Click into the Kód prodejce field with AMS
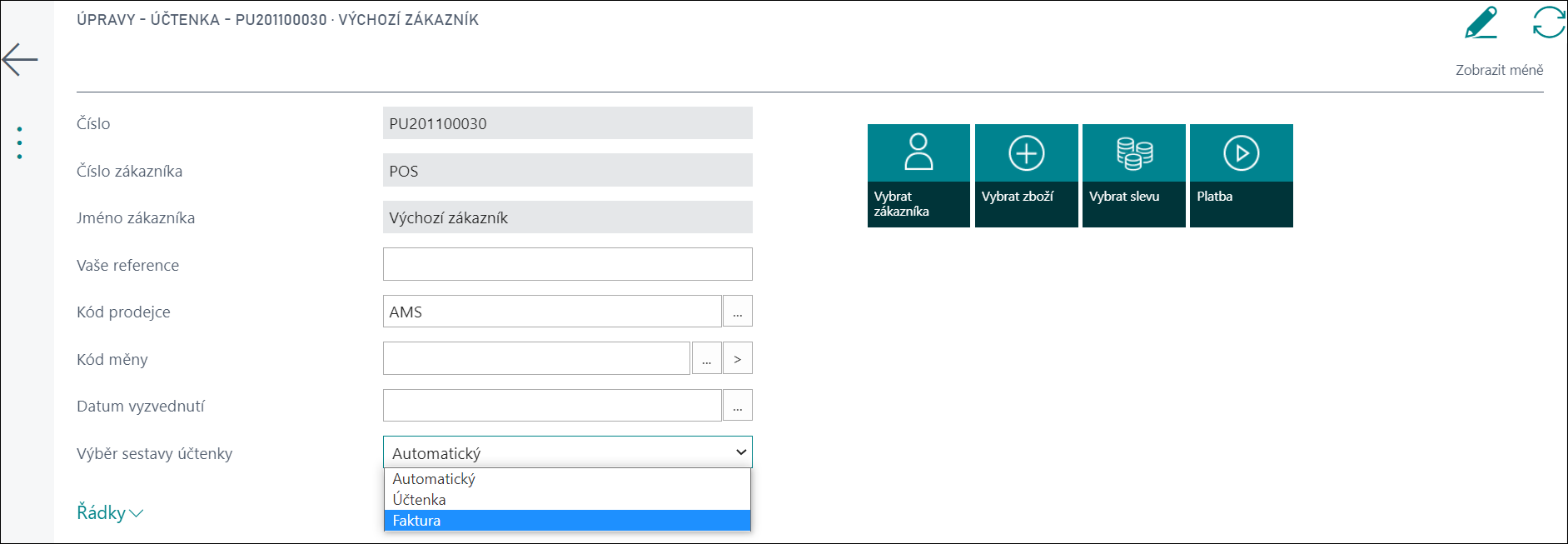 tap(552, 312)
